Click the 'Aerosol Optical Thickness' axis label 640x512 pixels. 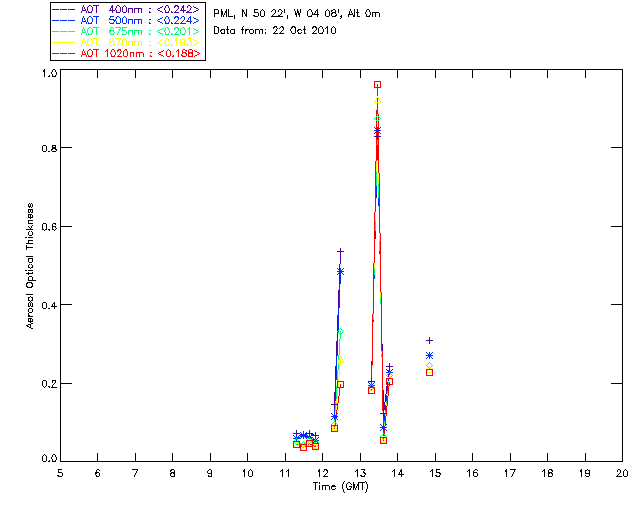pyautogui.click(x=30, y=266)
